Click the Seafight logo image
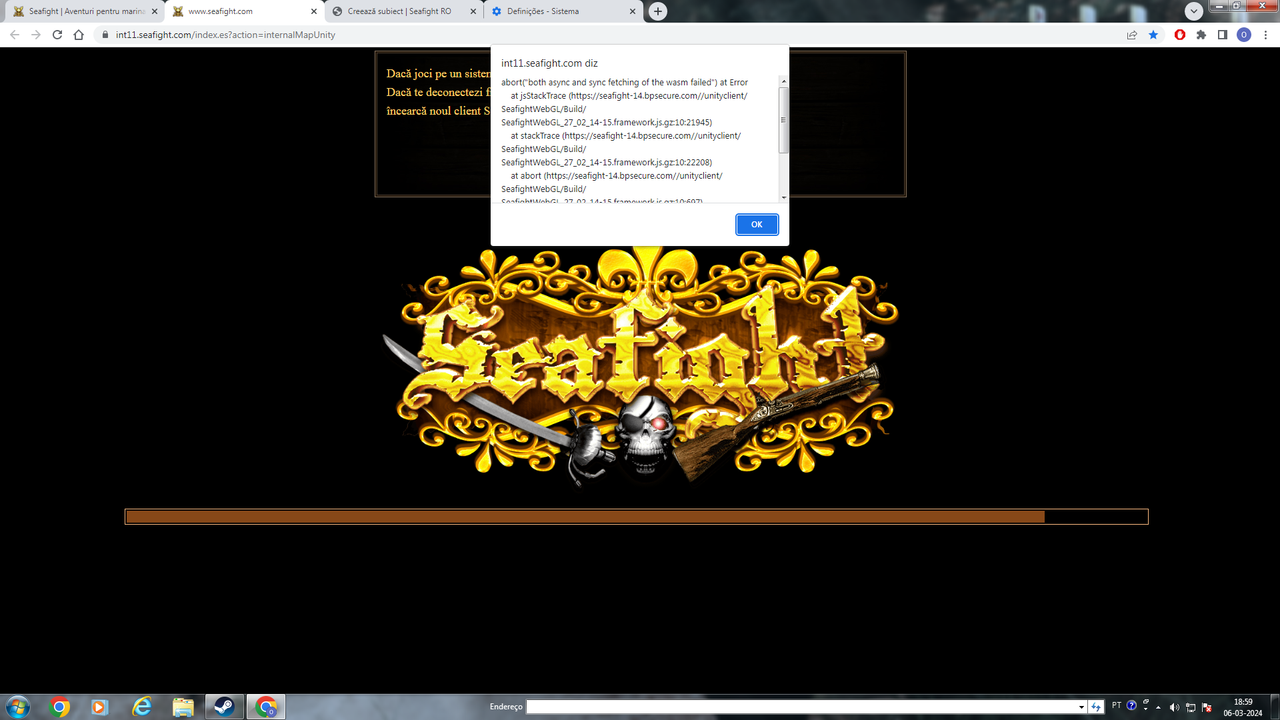The width and height of the screenshot is (1280, 720). (640, 365)
